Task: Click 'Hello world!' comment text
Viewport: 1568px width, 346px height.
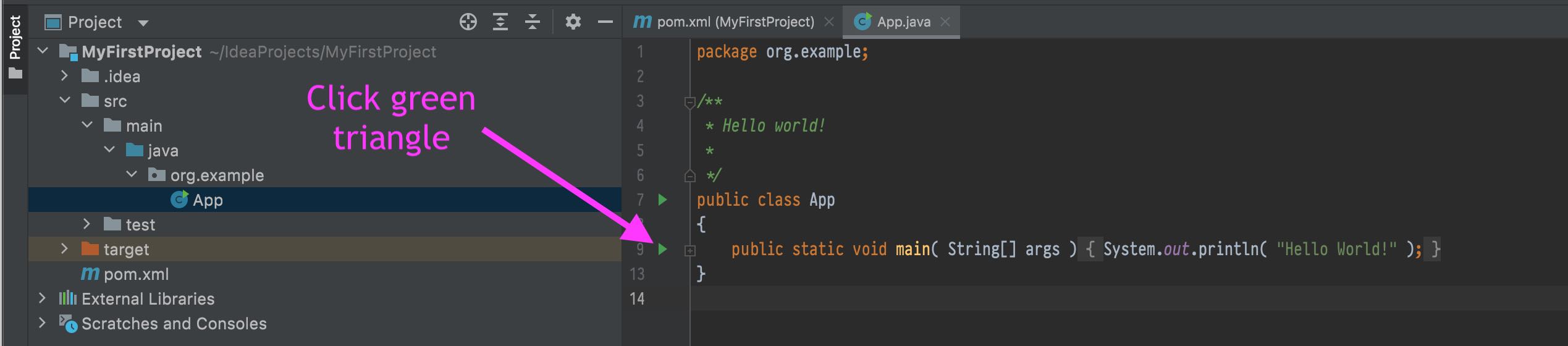Action: point(773,126)
